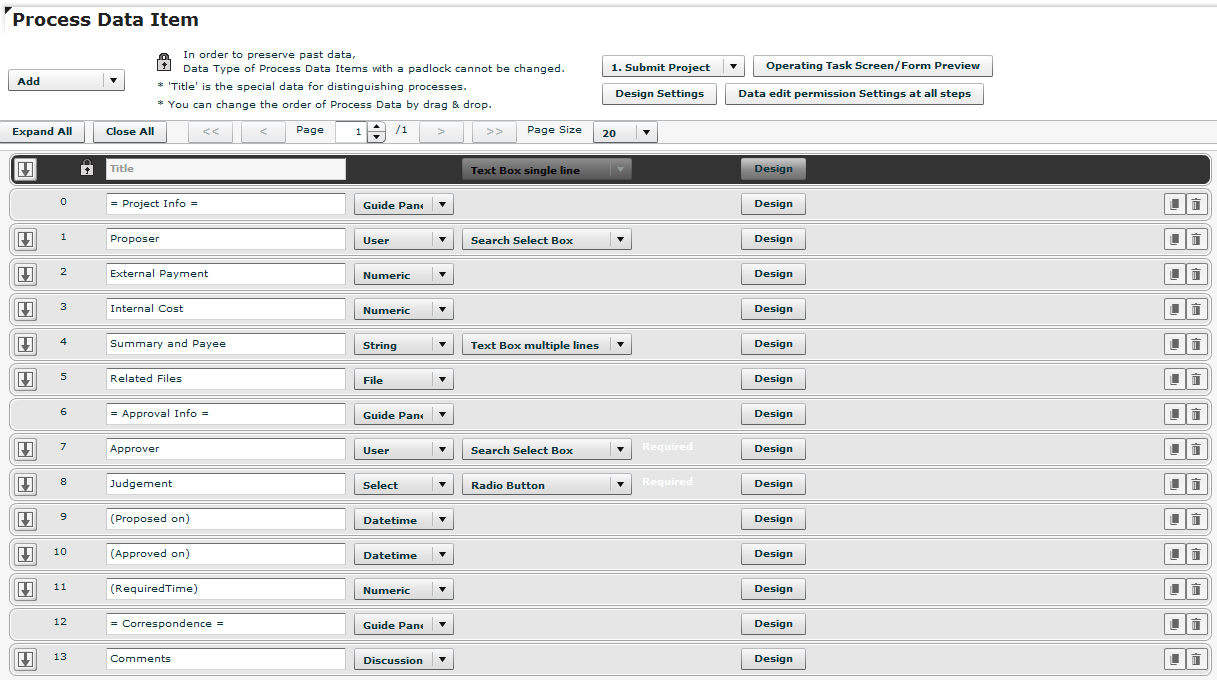Click the padlock icon beside the data note
The image size is (1217, 680).
click(163, 61)
